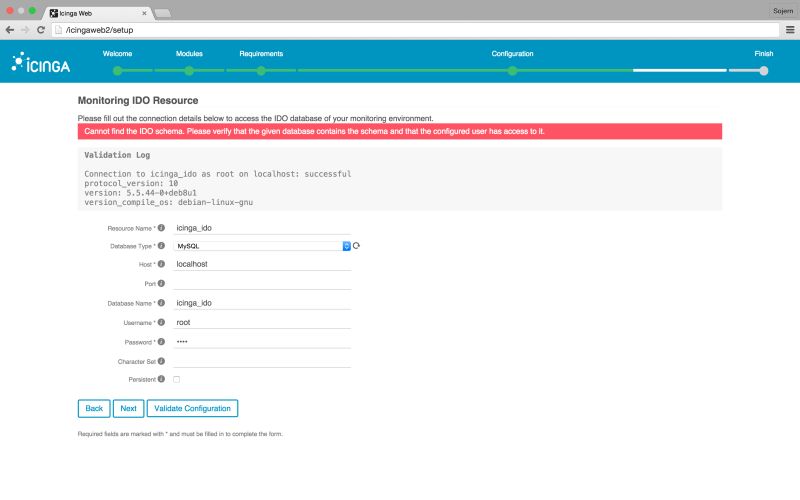Open a new browser tab
The image size is (800, 500).
(x=162, y=13)
